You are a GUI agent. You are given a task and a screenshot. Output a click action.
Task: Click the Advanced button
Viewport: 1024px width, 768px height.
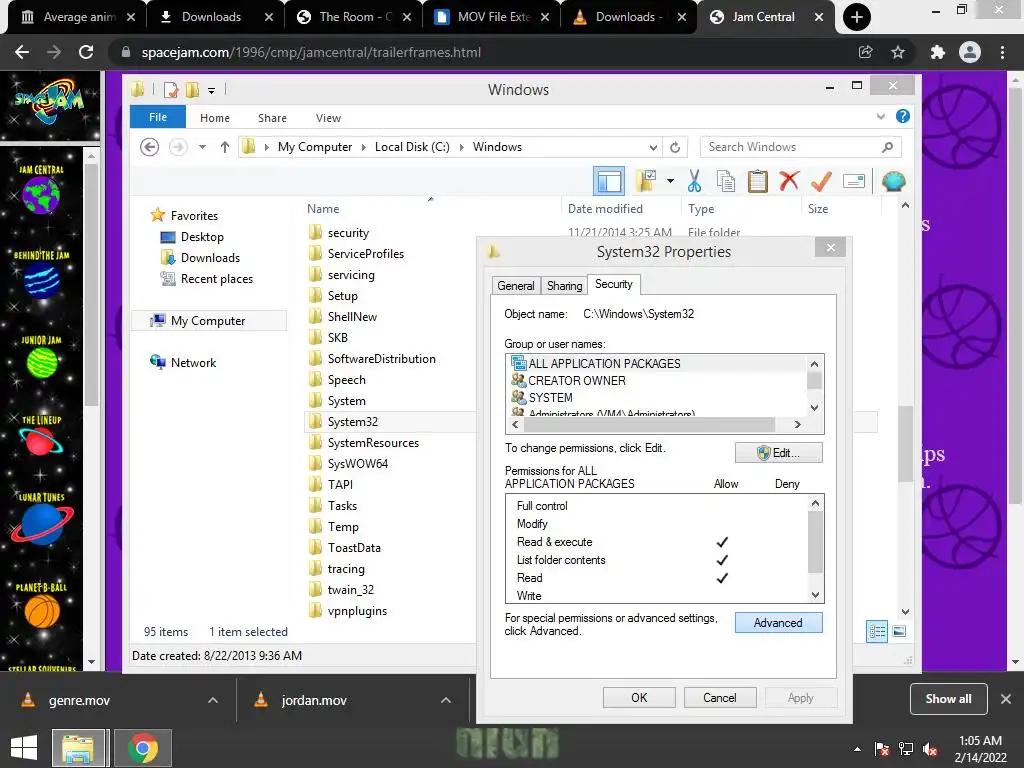(778, 622)
